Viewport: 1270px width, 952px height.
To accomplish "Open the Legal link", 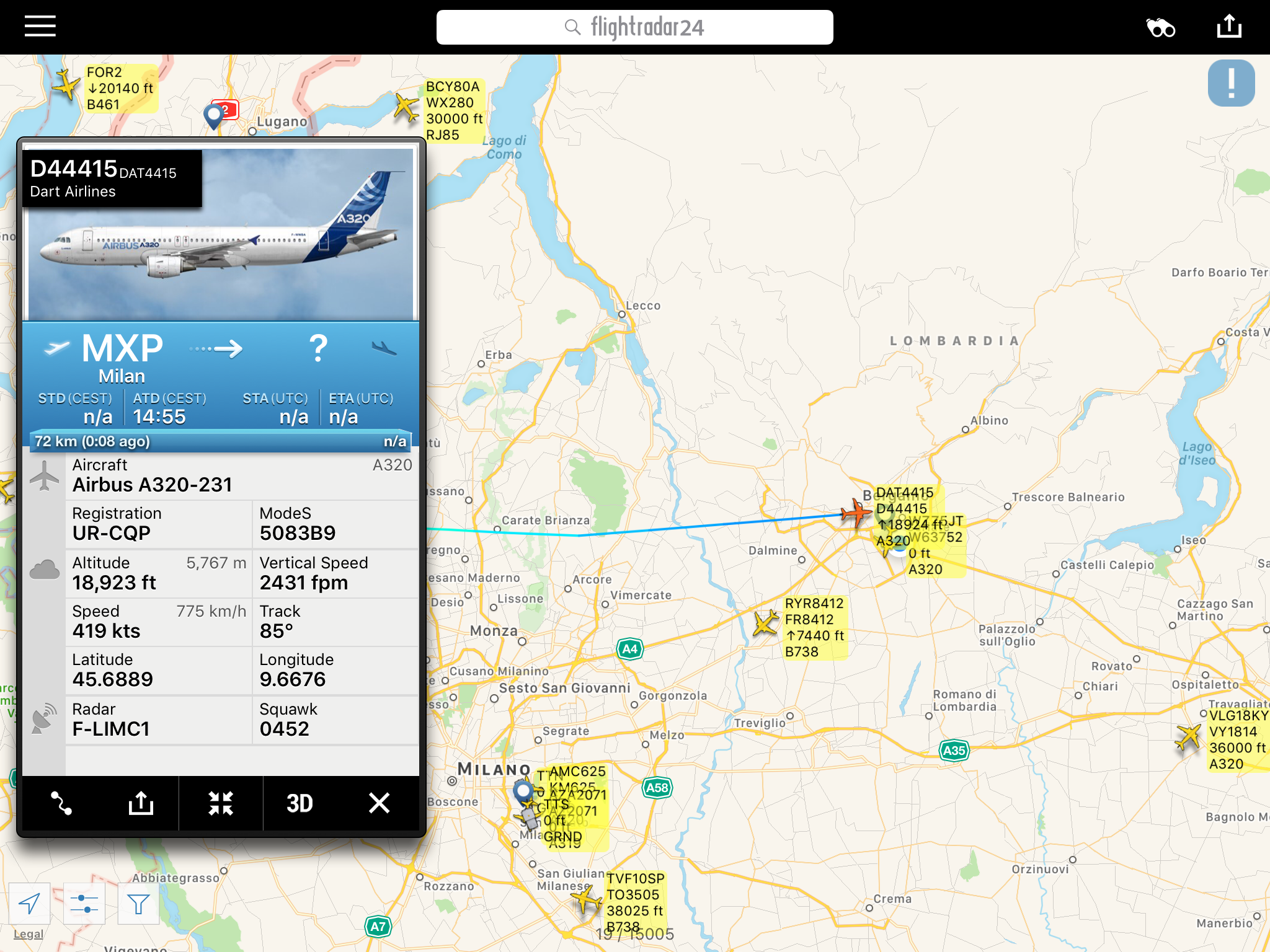I will coord(29,934).
